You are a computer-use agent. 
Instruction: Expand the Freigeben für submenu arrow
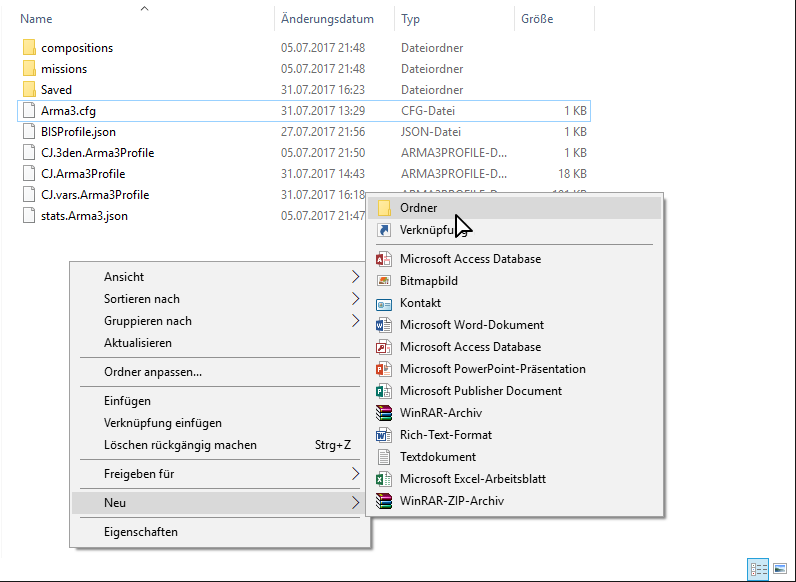355,474
